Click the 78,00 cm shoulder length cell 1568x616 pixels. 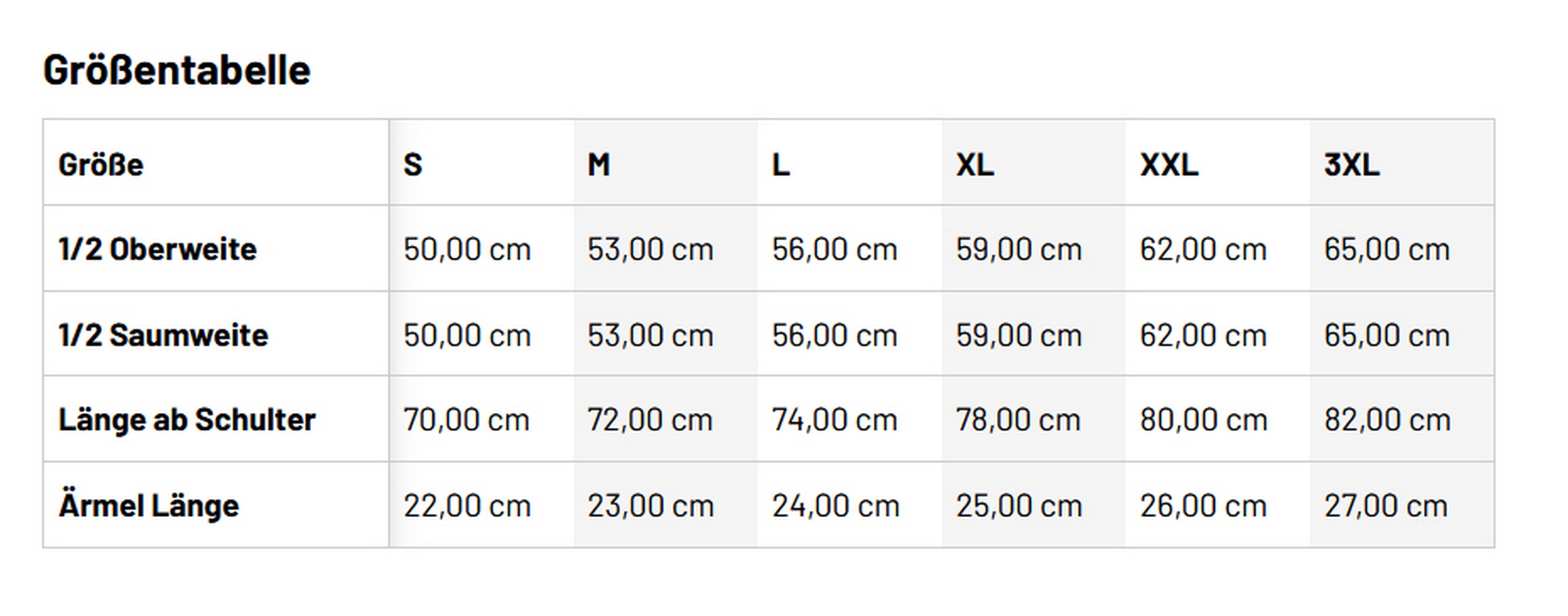(1018, 419)
